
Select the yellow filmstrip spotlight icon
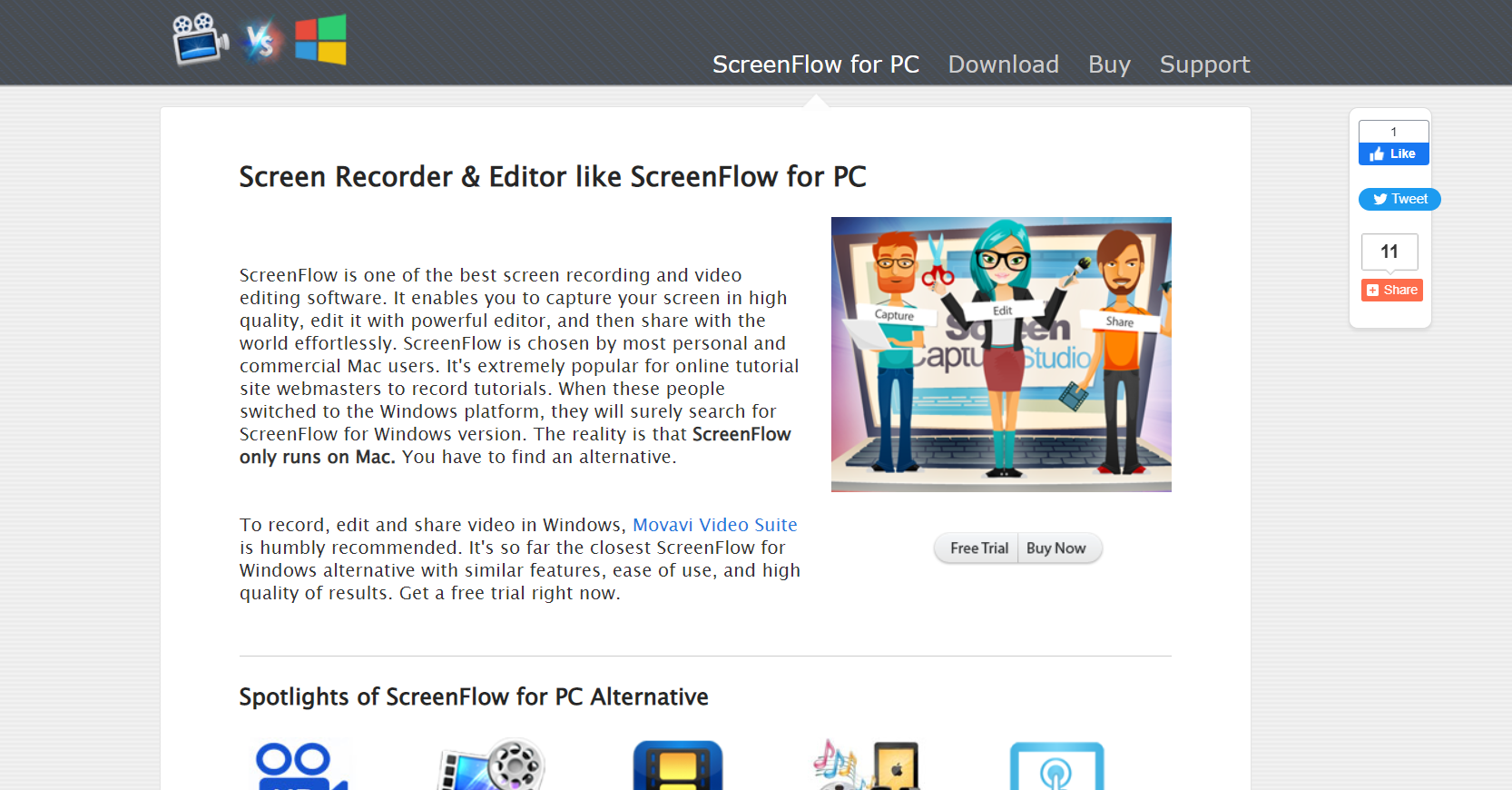pos(677,765)
